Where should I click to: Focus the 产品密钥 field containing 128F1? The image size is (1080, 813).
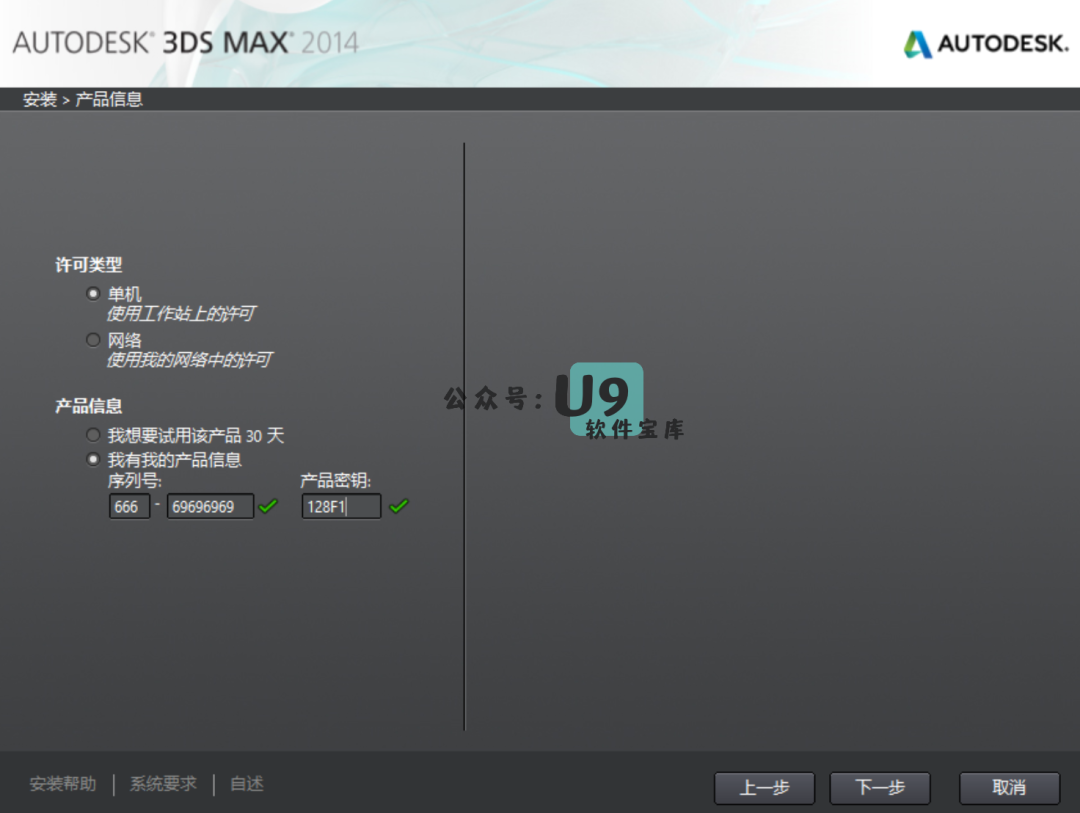click(x=341, y=507)
